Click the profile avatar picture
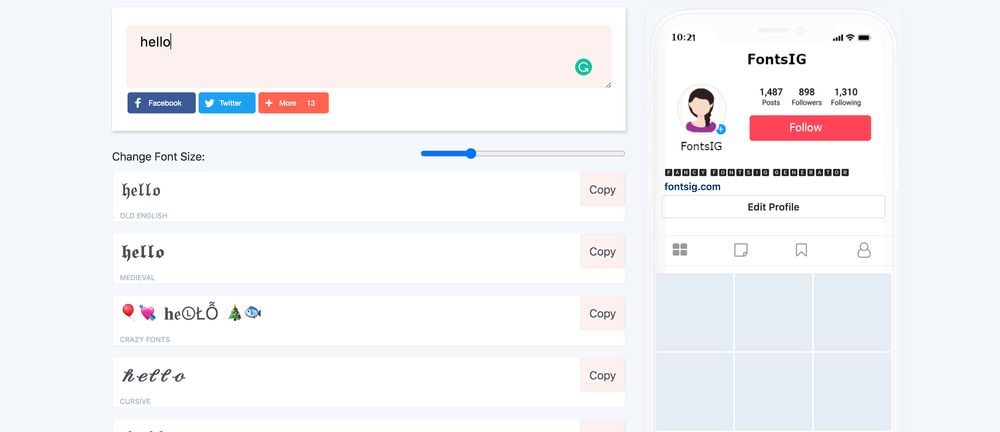This screenshot has height=432, width=1000. [x=702, y=109]
